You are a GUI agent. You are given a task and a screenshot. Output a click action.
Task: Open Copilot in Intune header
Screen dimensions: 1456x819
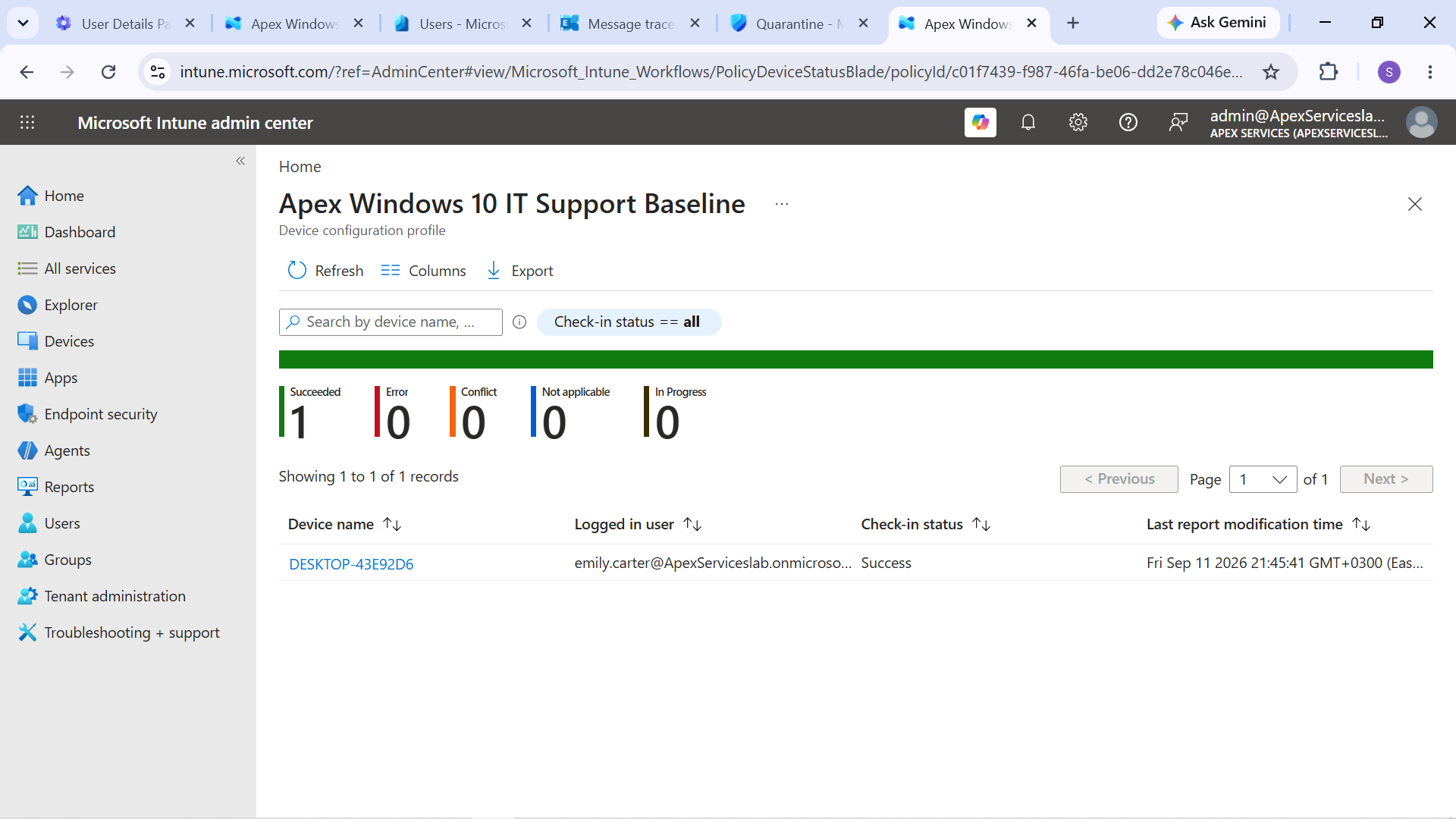pos(980,122)
